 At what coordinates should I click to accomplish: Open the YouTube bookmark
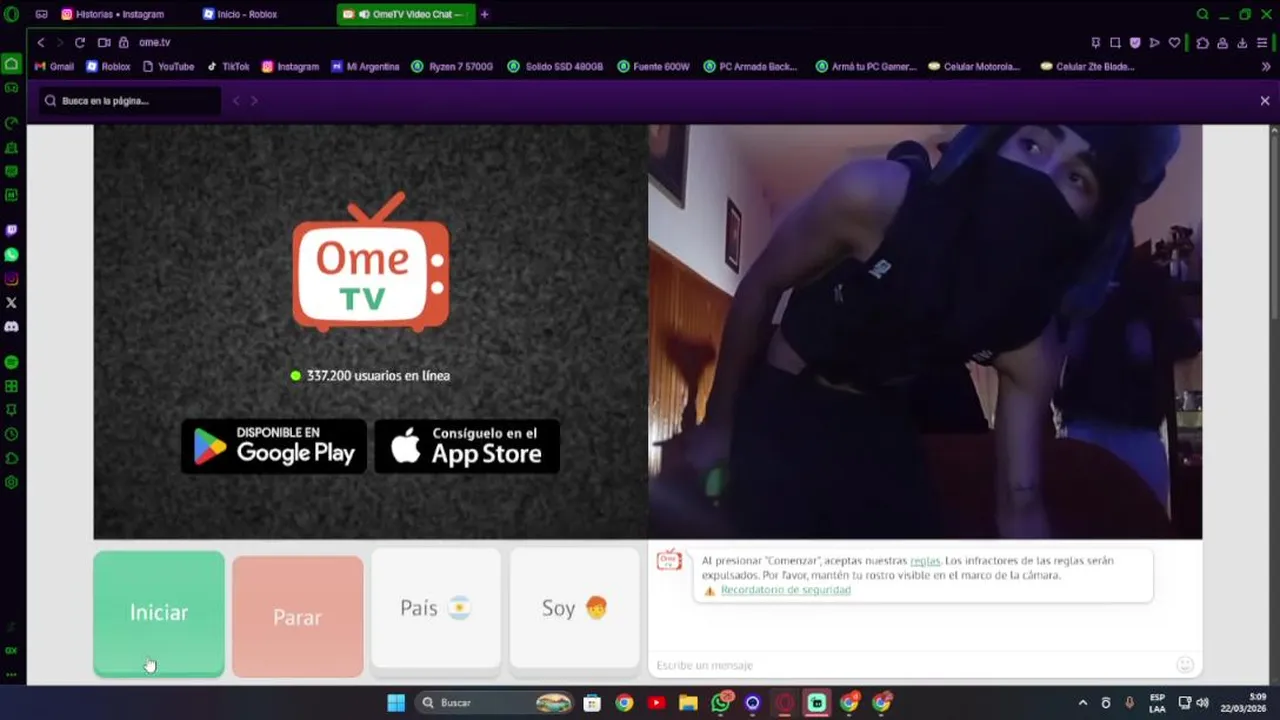[x=168, y=66]
